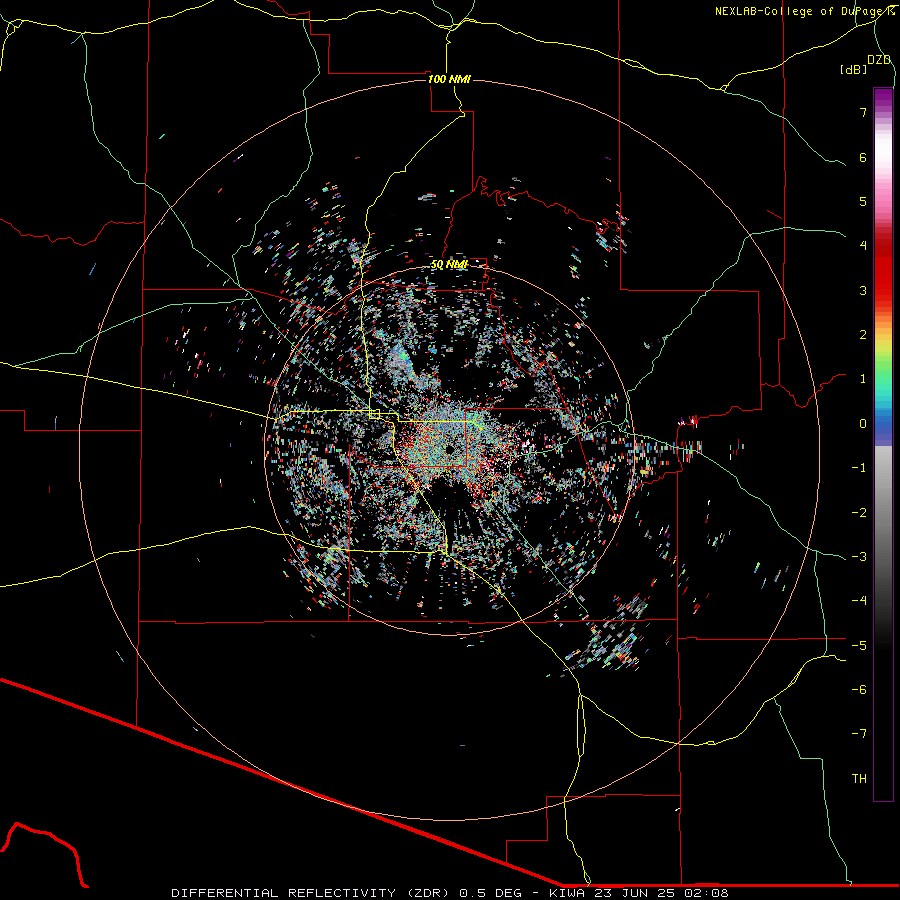
Task: Select the 3 value on the dB scale
Action: click(x=863, y=290)
